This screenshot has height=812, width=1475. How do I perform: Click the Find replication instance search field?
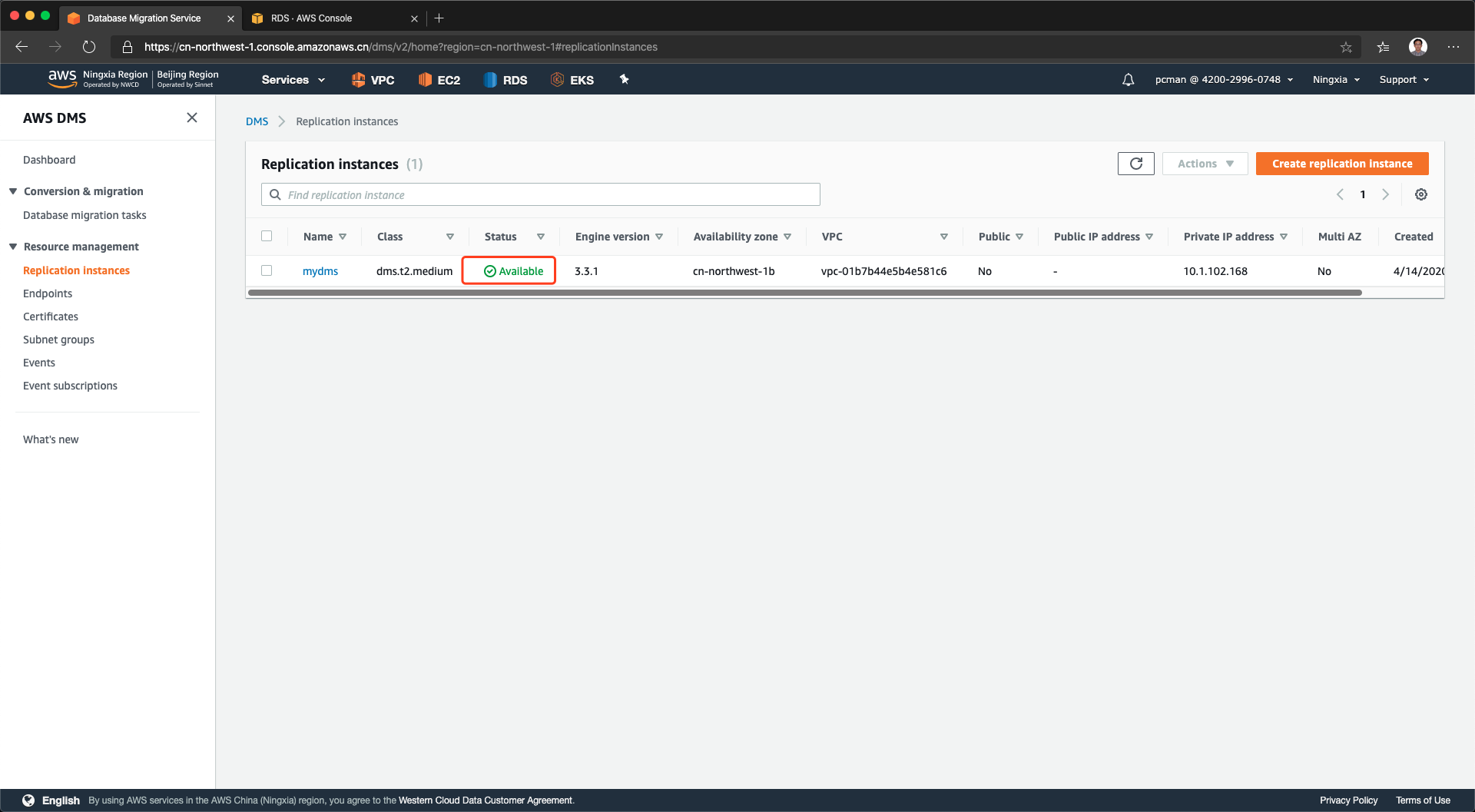tap(541, 195)
